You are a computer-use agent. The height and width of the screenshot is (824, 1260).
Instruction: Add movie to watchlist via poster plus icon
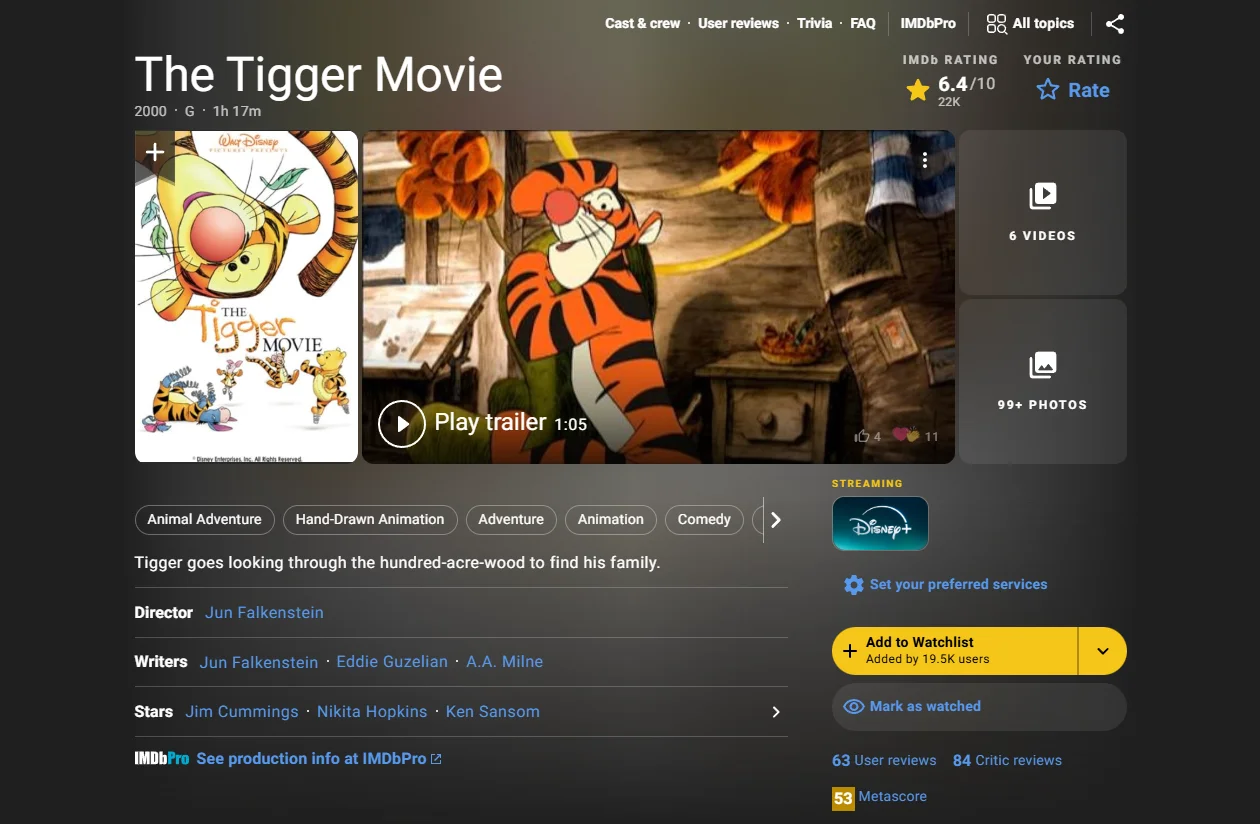(x=154, y=152)
